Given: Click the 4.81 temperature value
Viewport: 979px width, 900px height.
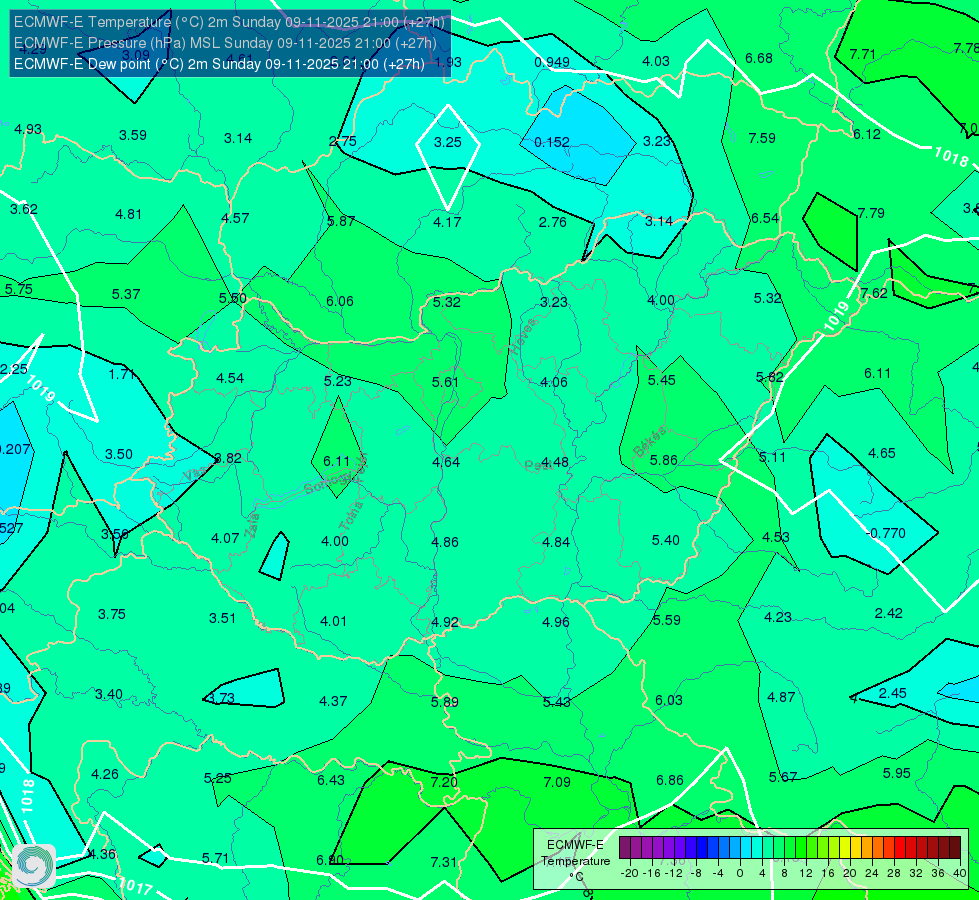Looking at the screenshot, I should (x=129, y=214).
